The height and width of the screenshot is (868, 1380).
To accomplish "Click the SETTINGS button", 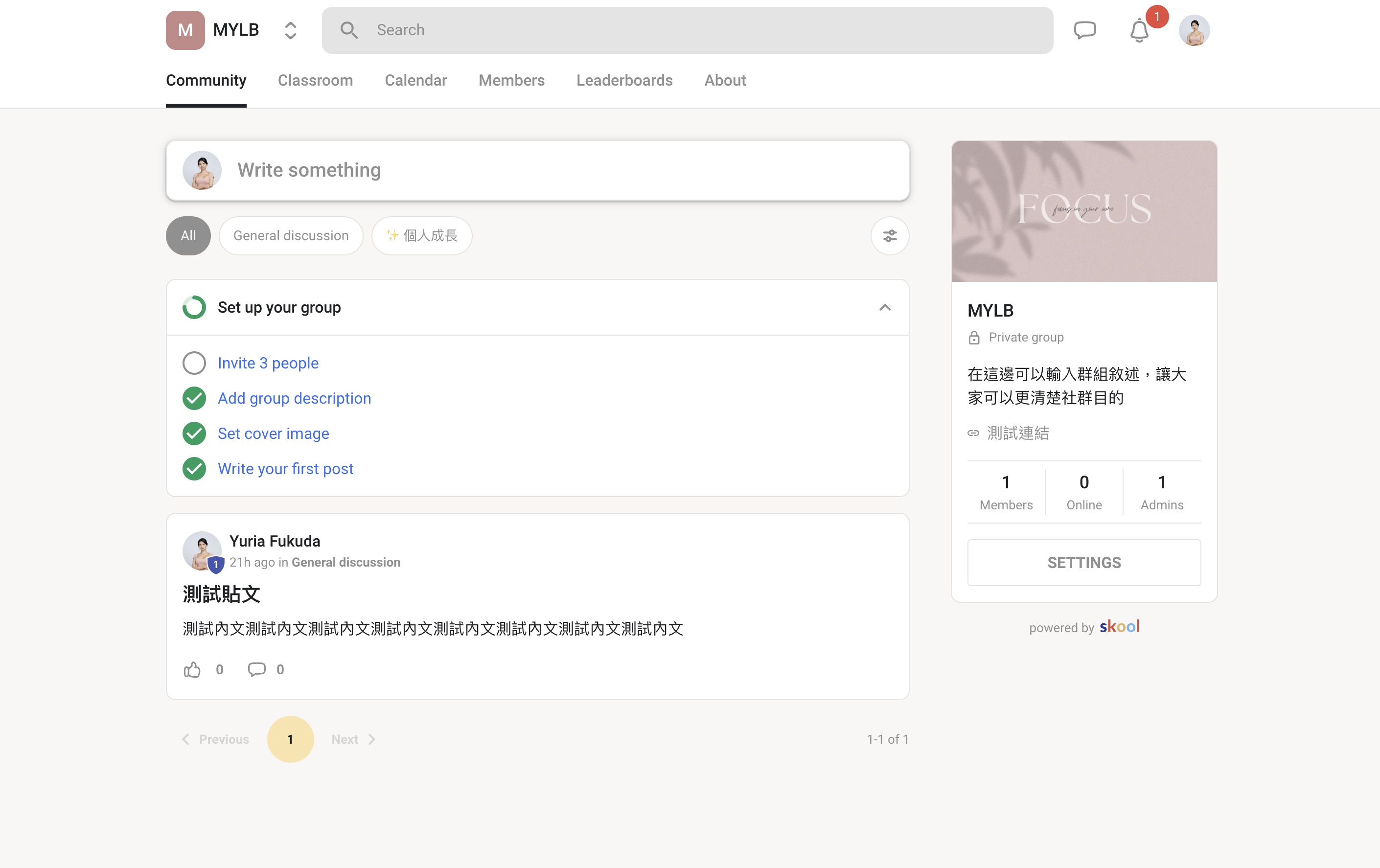I will click(x=1084, y=562).
